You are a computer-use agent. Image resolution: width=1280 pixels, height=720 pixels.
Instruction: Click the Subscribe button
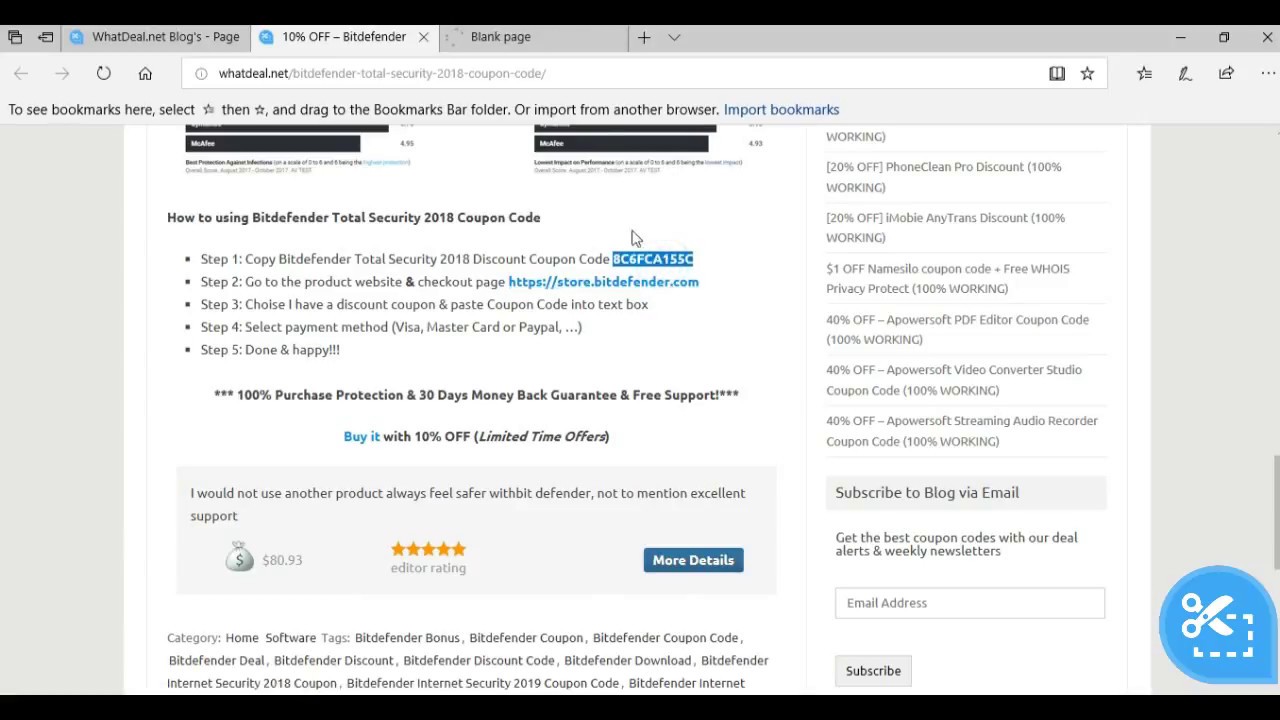tap(873, 671)
